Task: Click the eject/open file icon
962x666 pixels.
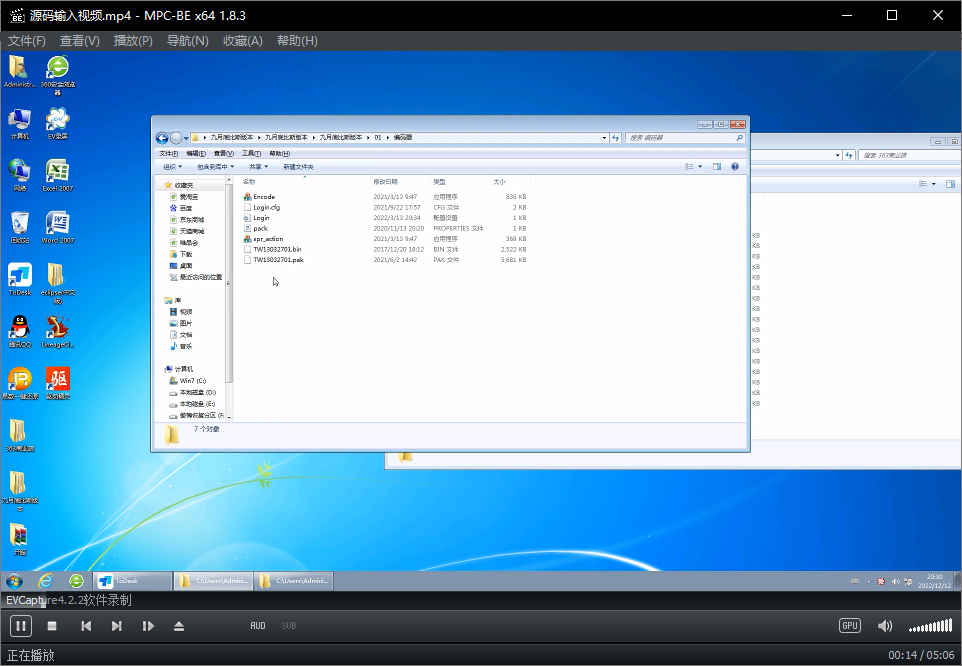Action: coord(179,626)
